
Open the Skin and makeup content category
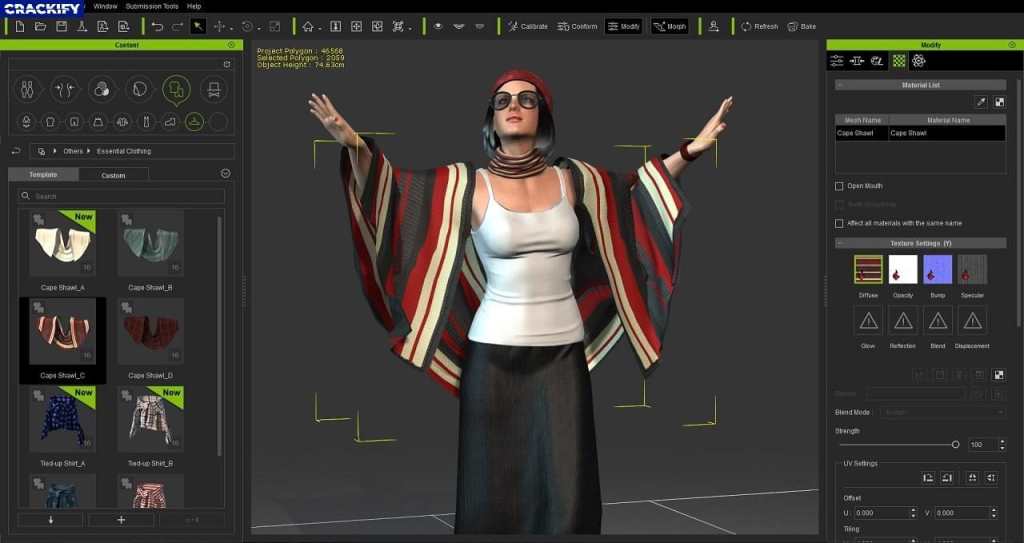[102, 90]
